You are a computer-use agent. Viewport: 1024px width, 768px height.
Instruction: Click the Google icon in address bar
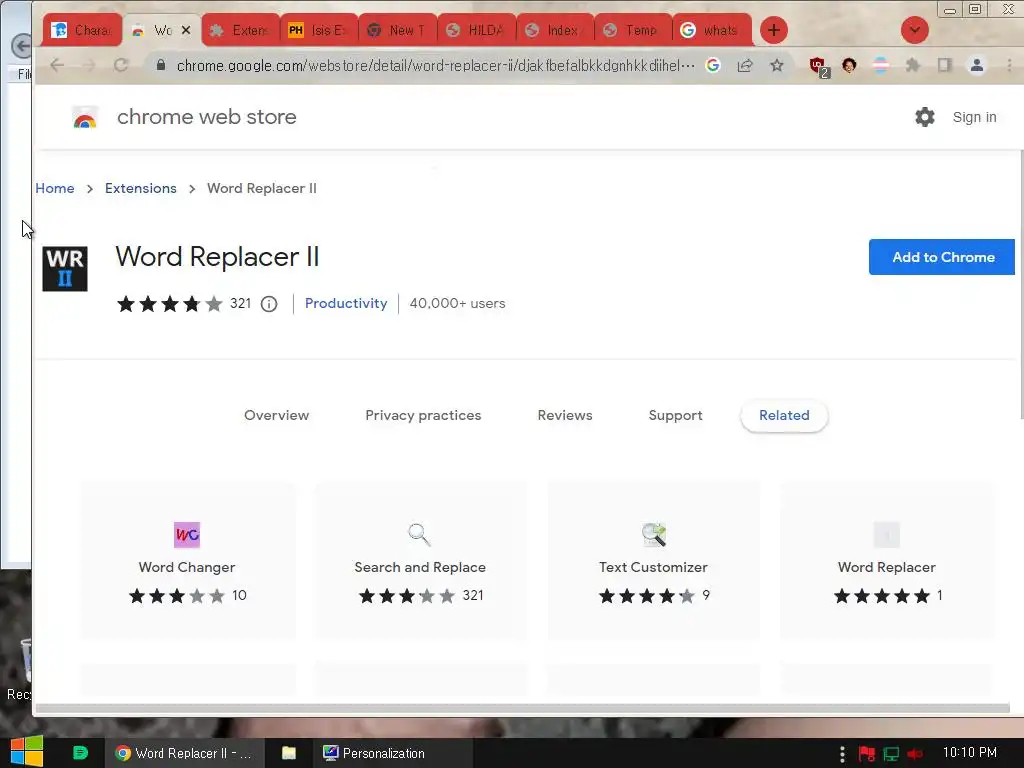[712, 65]
